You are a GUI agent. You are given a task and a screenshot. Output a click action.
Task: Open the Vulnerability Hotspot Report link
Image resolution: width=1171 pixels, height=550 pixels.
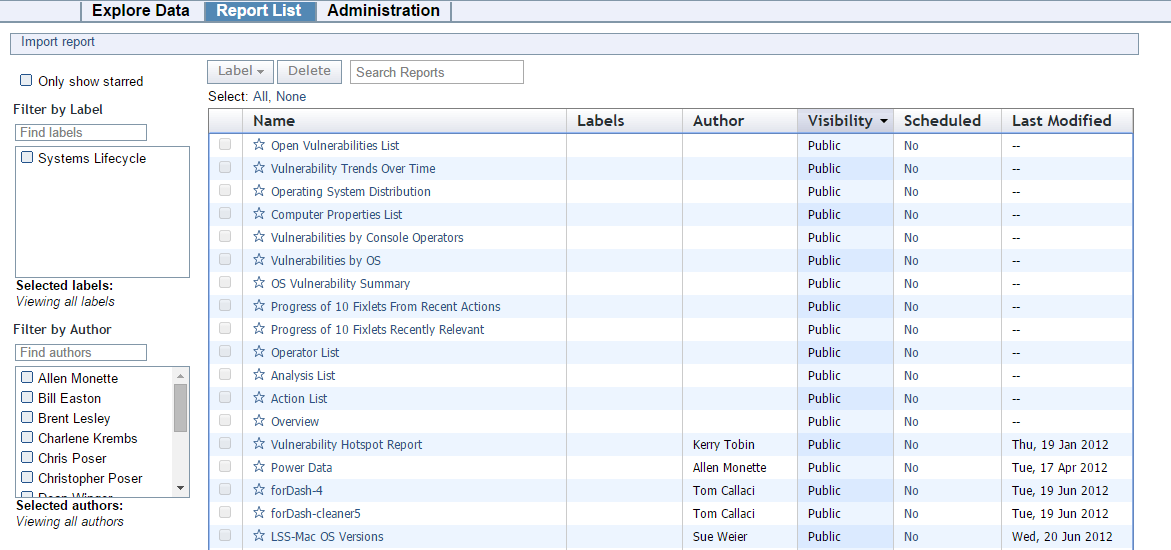(x=347, y=445)
